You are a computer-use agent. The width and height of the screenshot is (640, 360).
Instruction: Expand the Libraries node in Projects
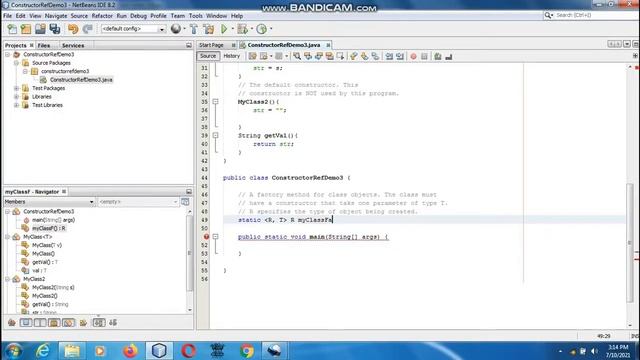click(16, 97)
